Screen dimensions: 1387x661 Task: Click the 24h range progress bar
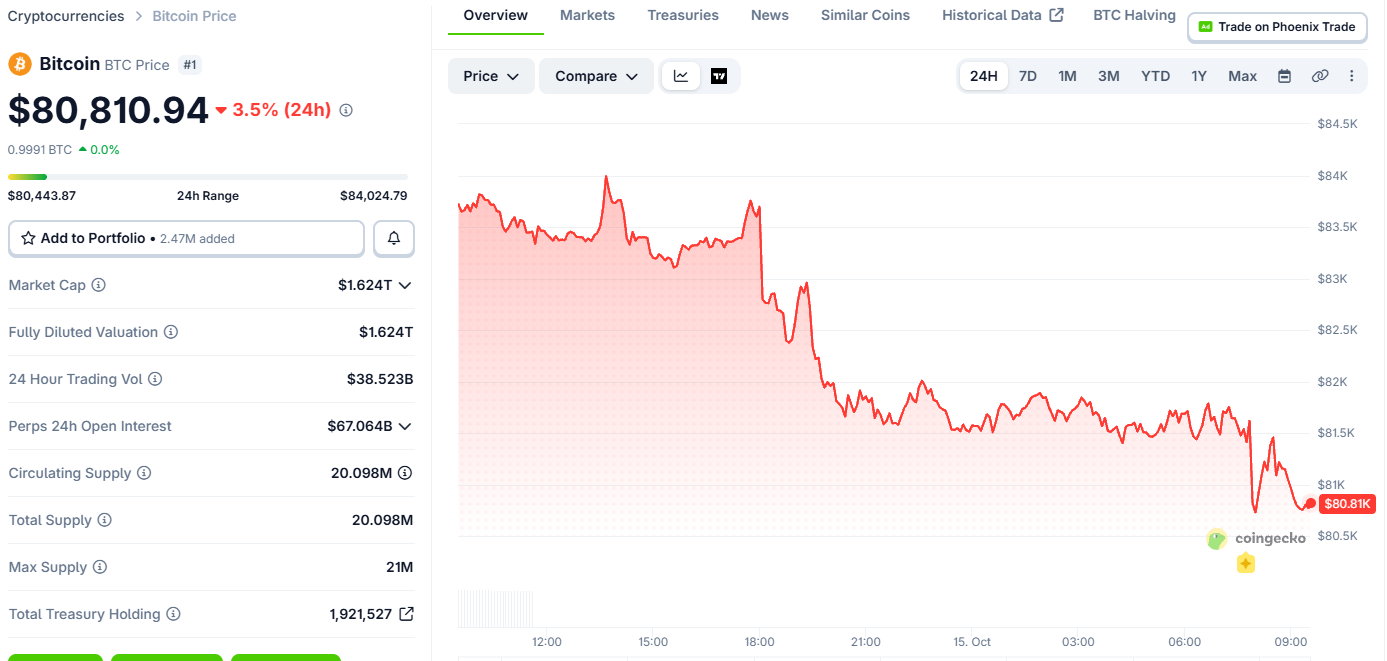coord(208,177)
